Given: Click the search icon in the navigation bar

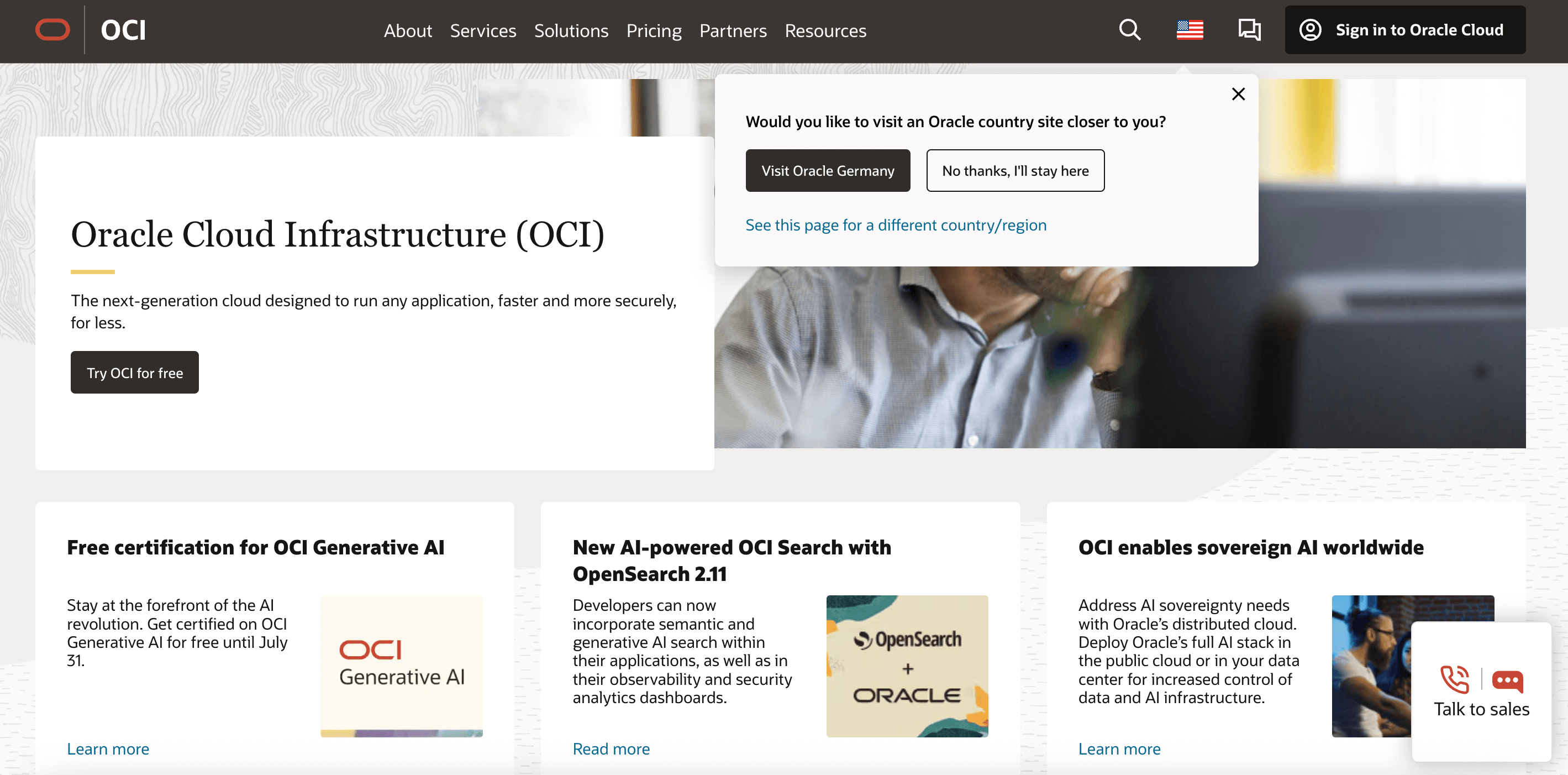Looking at the screenshot, I should (1131, 29).
